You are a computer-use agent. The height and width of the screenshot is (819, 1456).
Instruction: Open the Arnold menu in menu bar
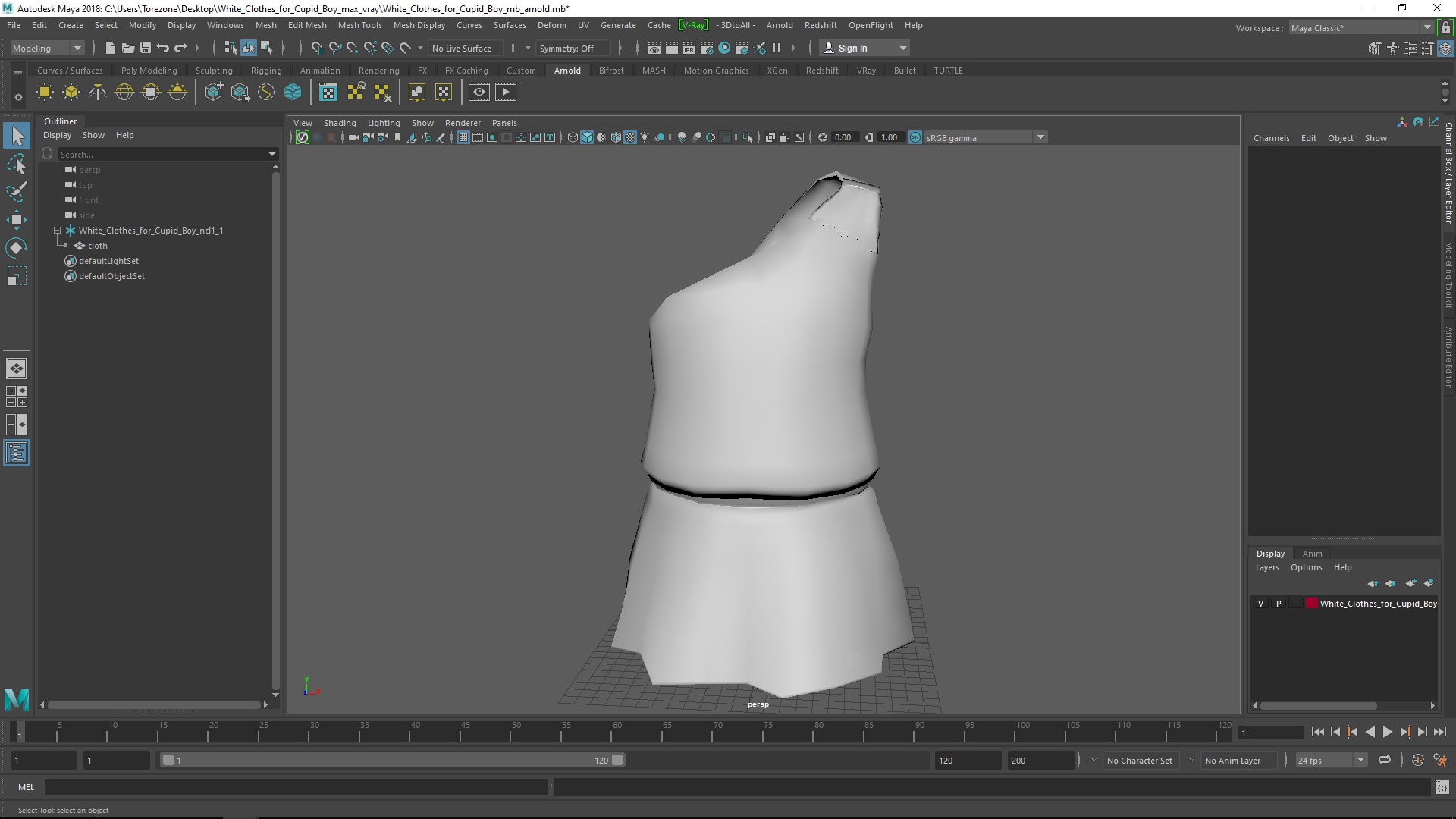[x=780, y=25]
